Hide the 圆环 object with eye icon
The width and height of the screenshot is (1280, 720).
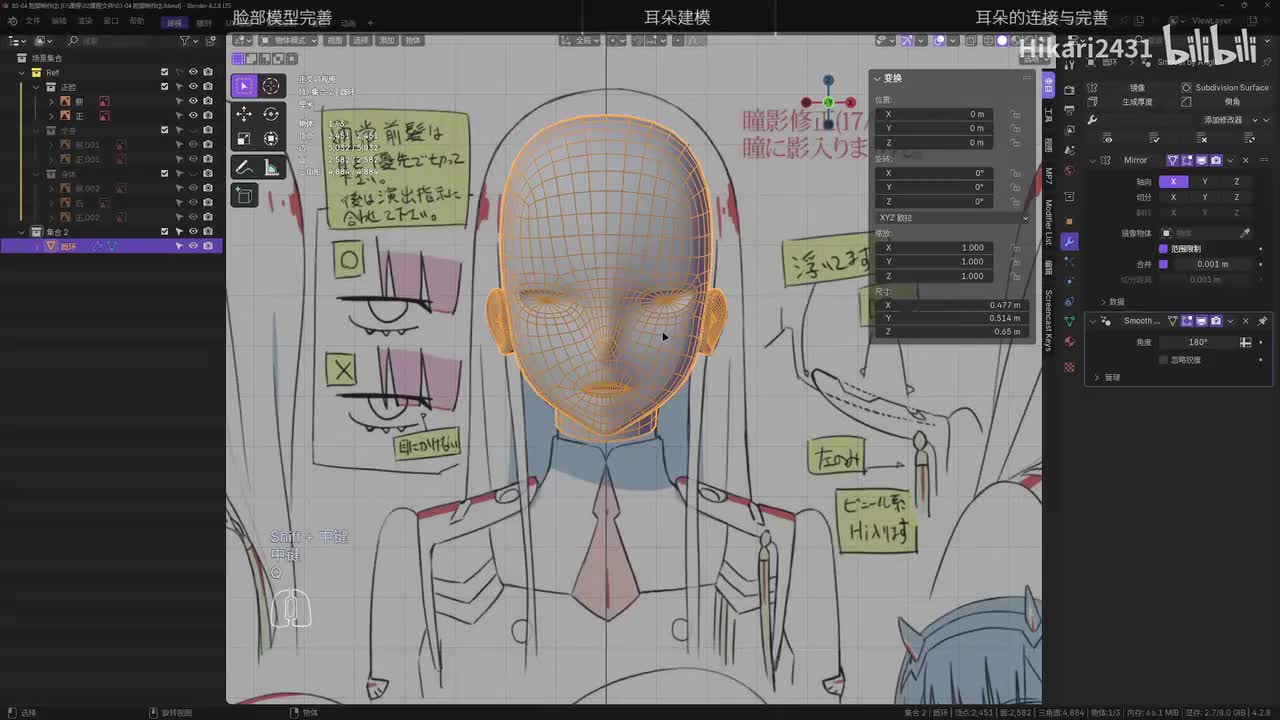193,246
